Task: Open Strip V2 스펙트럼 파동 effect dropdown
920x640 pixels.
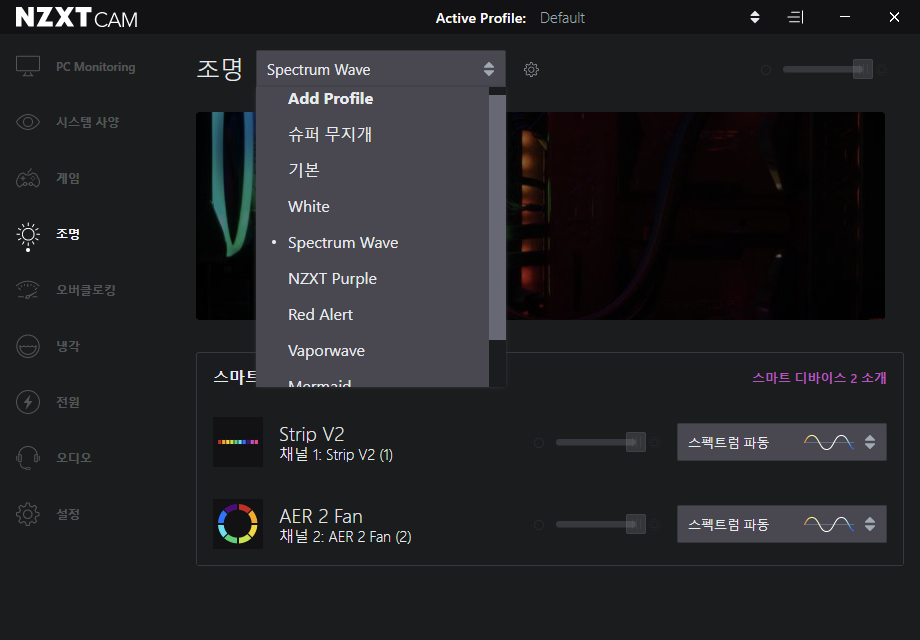Action: pos(782,442)
